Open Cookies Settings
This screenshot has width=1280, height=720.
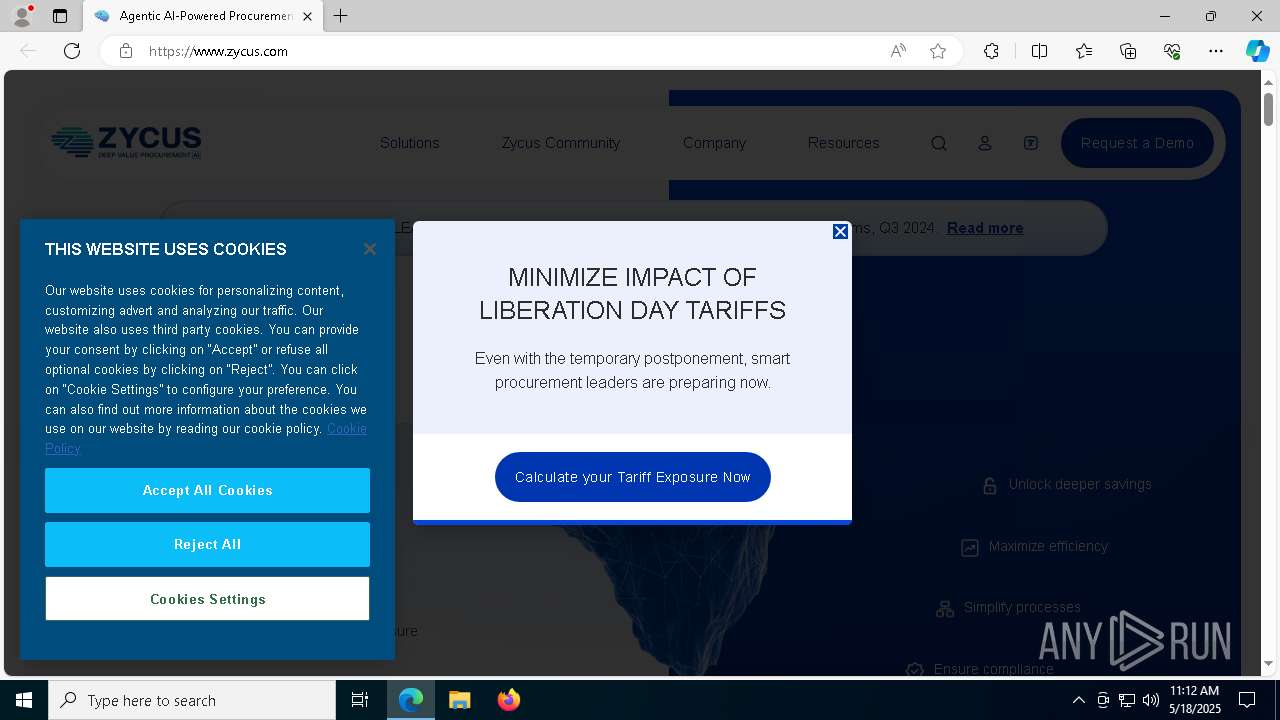[x=207, y=599]
